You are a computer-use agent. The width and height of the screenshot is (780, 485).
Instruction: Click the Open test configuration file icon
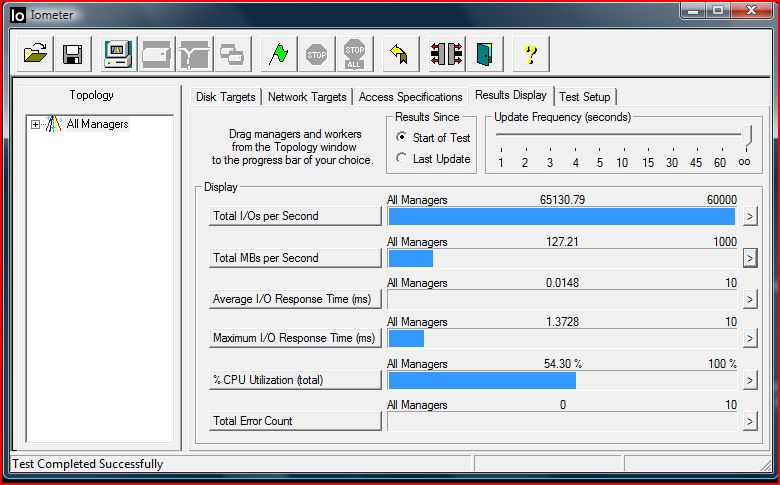36,54
